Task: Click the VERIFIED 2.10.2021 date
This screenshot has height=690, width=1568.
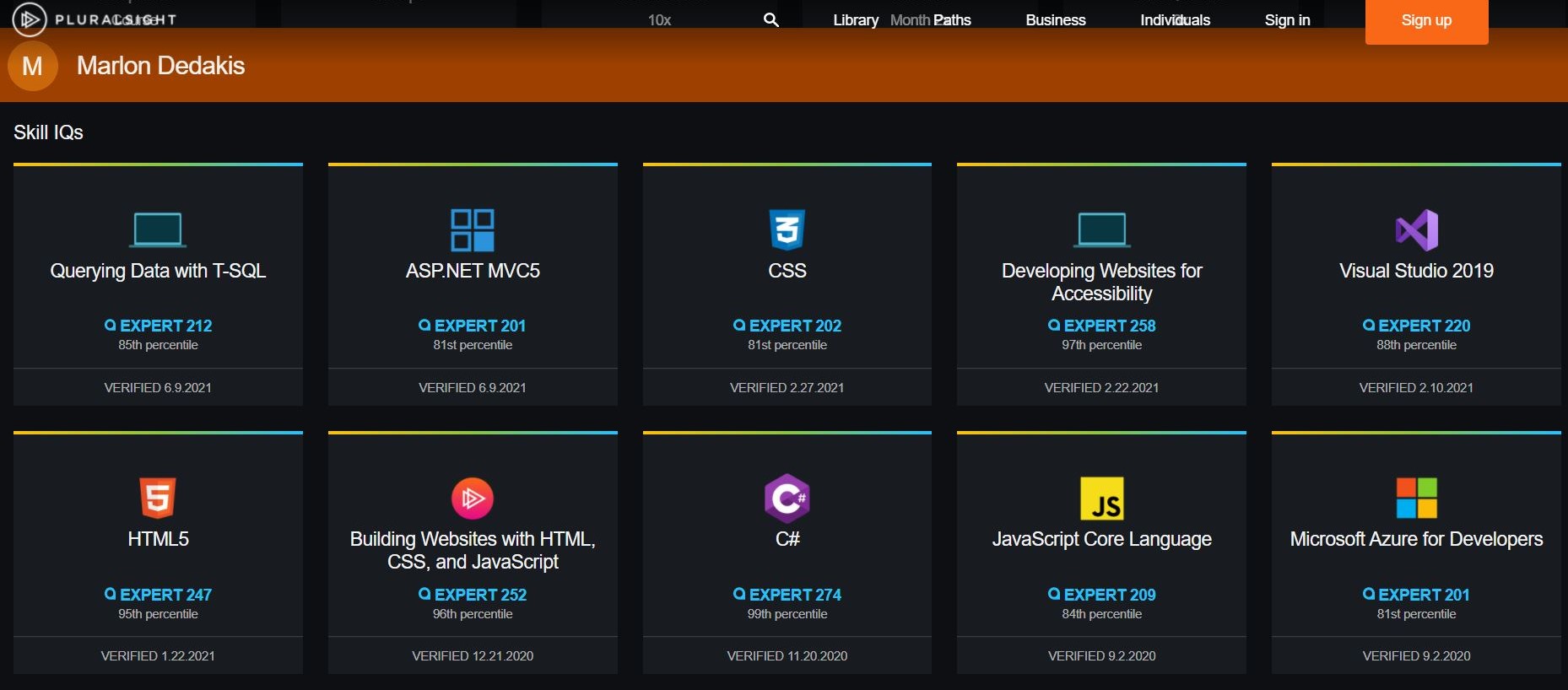Action: pos(1417,388)
